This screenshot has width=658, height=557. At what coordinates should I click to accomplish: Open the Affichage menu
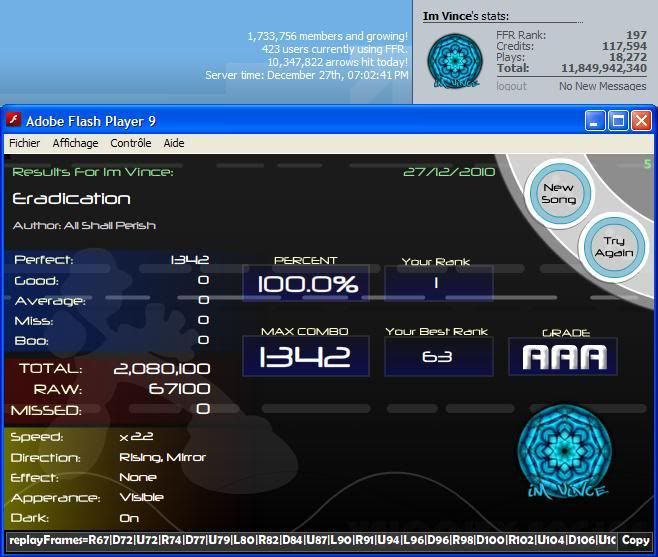click(75, 143)
